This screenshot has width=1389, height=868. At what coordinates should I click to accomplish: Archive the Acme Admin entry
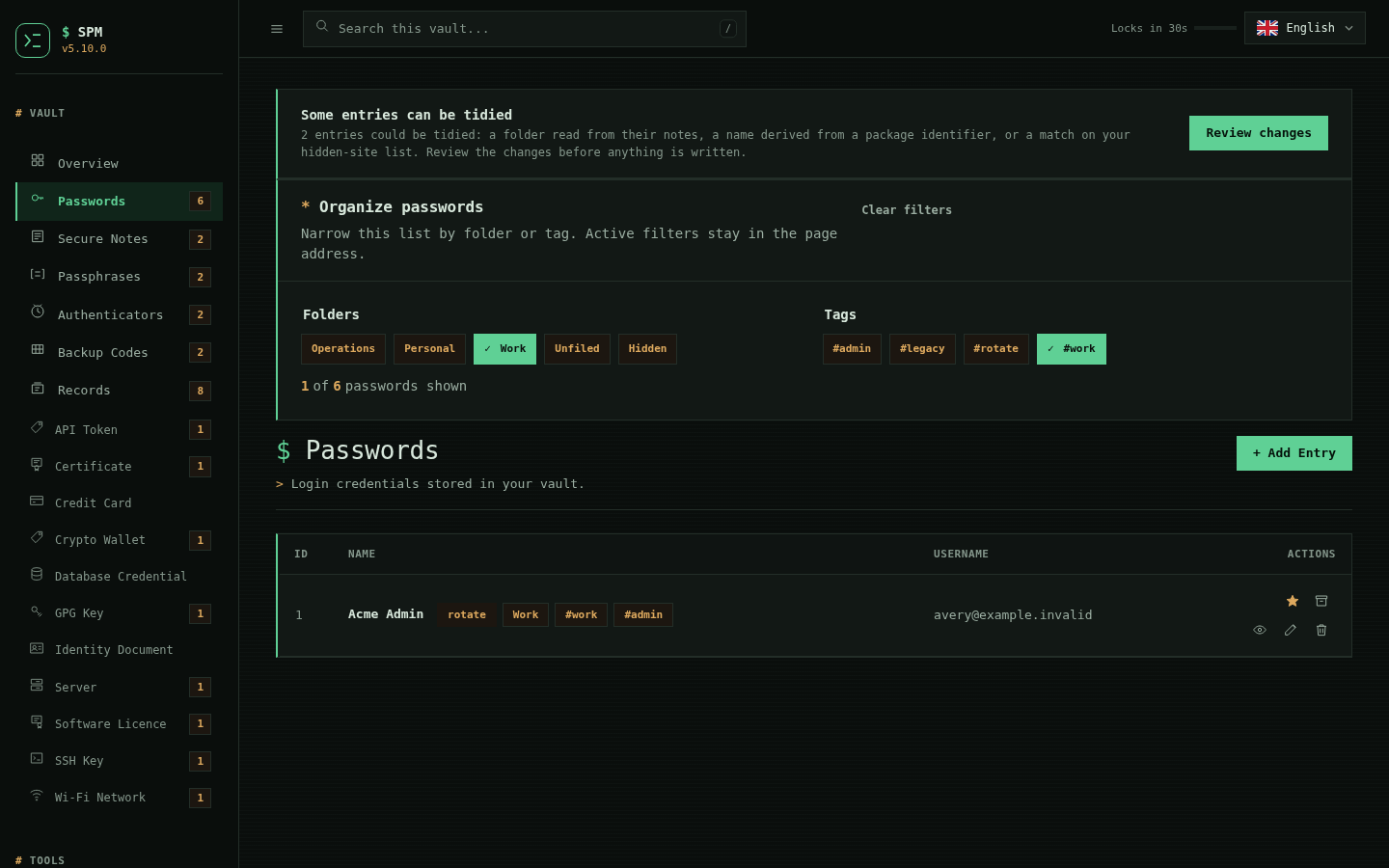[x=1321, y=601]
